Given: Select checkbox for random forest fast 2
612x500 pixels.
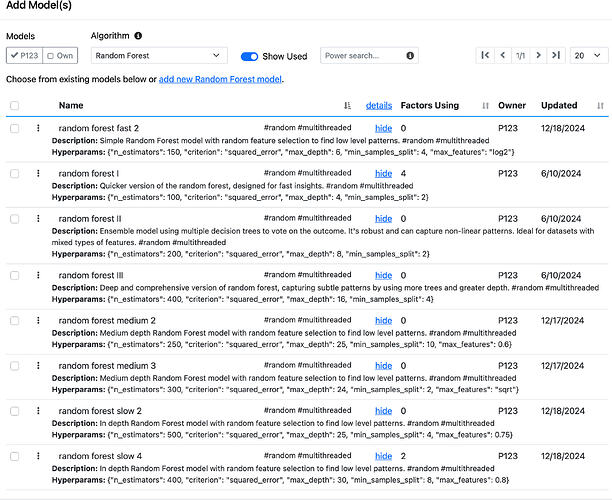Looking at the screenshot, I should tap(14, 128).
